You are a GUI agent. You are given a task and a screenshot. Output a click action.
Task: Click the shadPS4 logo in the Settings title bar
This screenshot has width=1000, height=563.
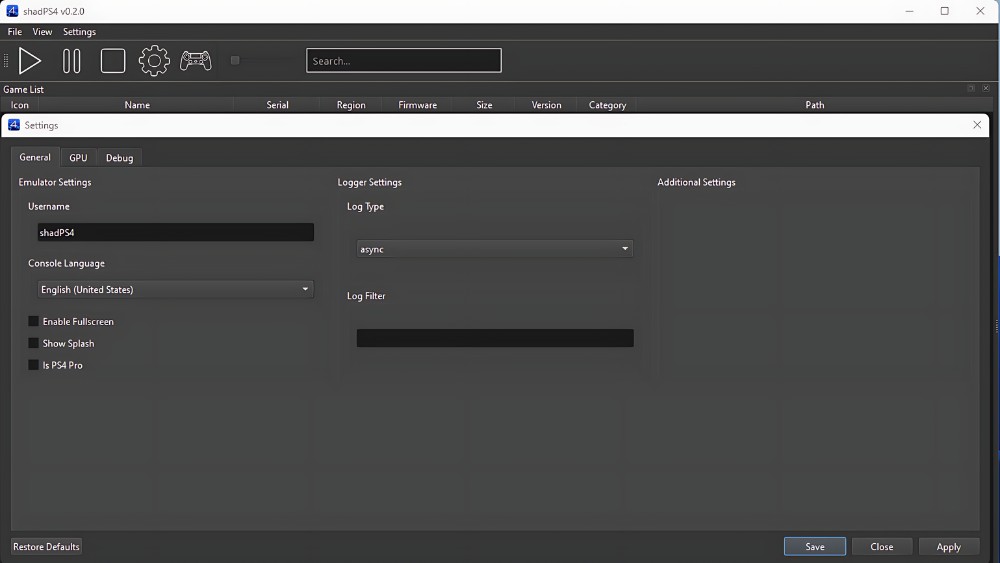14,125
